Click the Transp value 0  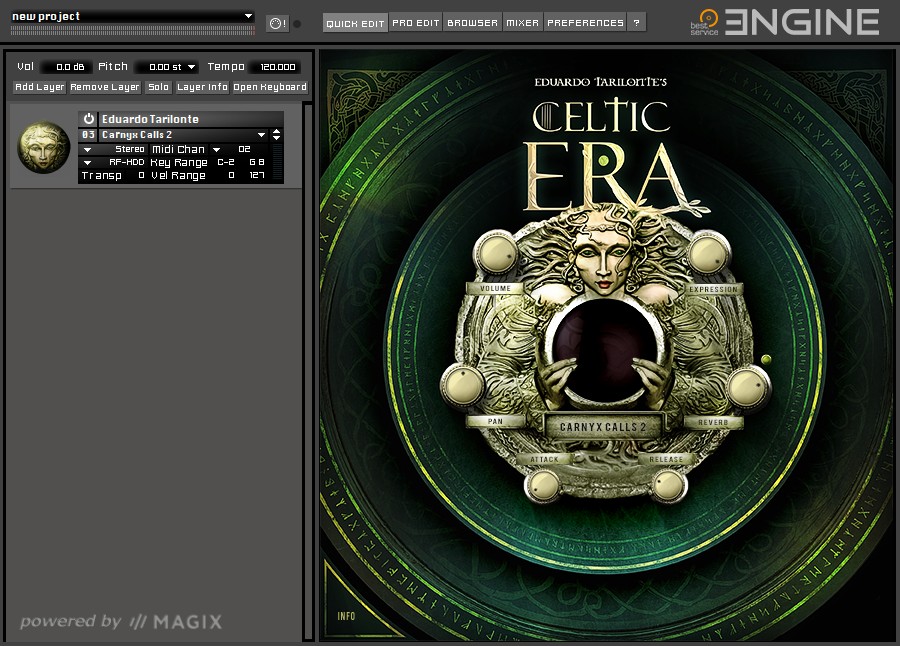(141, 176)
